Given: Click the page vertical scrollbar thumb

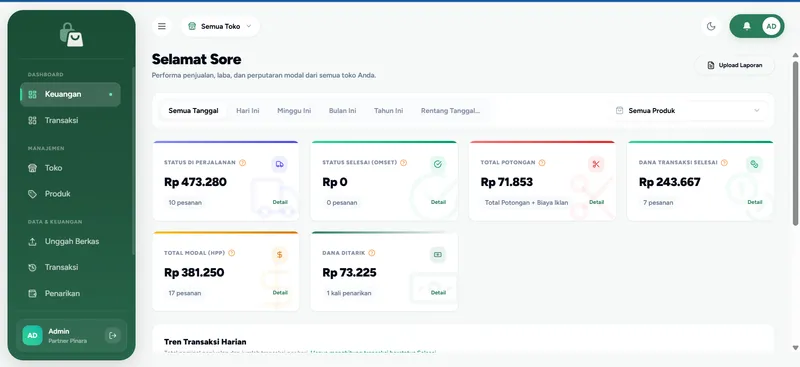Looking at the screenshot, I should point(795,143).
